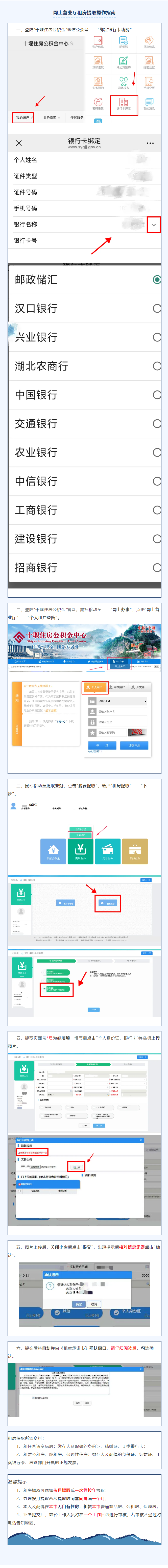Close the 银行卡绑定 page with X
Viewport: 168px width, 1568px height.
tap(18, 143)
